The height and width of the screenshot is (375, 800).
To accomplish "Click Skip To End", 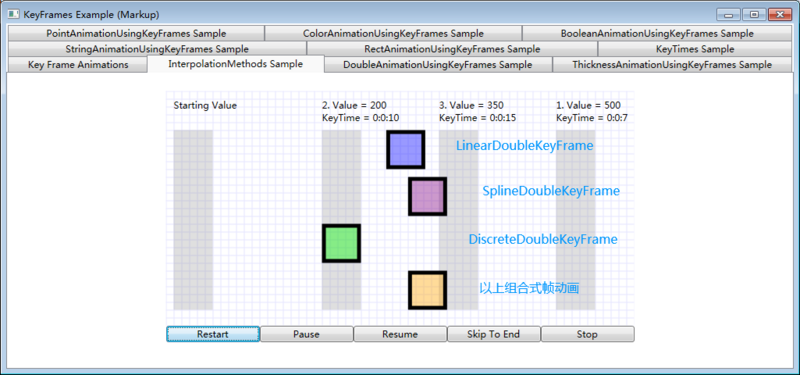I will click(x=493, y=334).
